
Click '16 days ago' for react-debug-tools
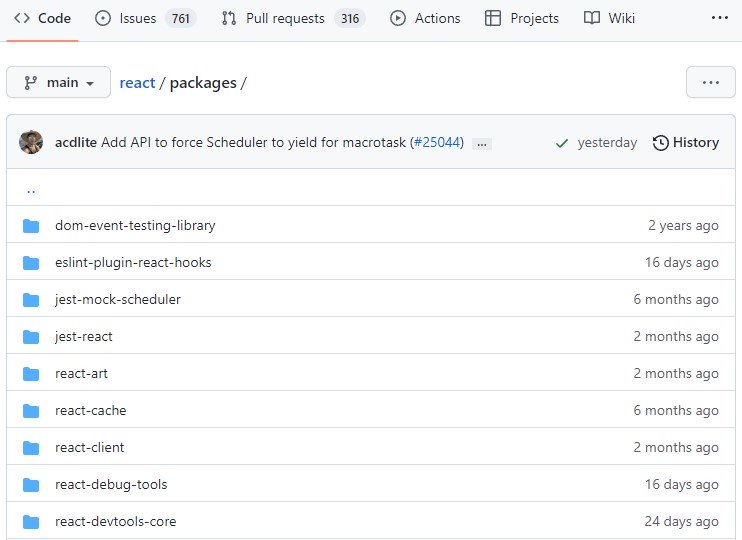point(682,484)
